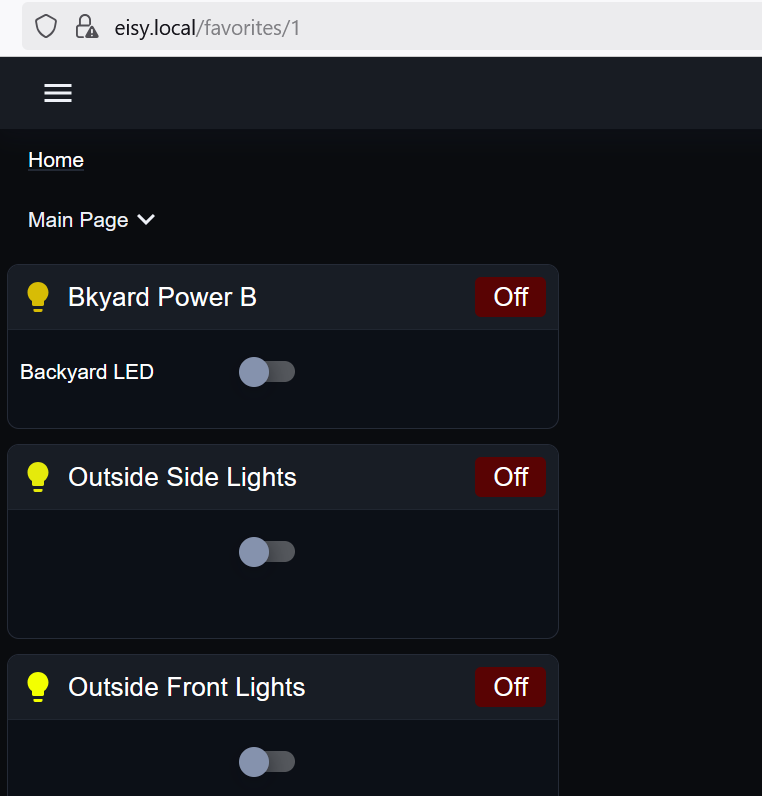Image resolution: width=762 pixels, height=796 pixels.
Task: Click the shield tracking protection icon
Action: 46,26
